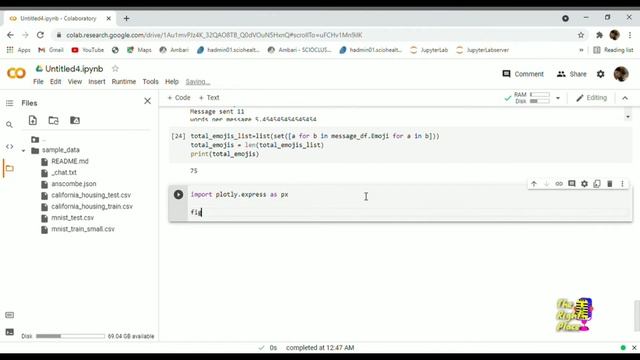
Task: Refresh the files folder view
Action: tap(53, 120)
